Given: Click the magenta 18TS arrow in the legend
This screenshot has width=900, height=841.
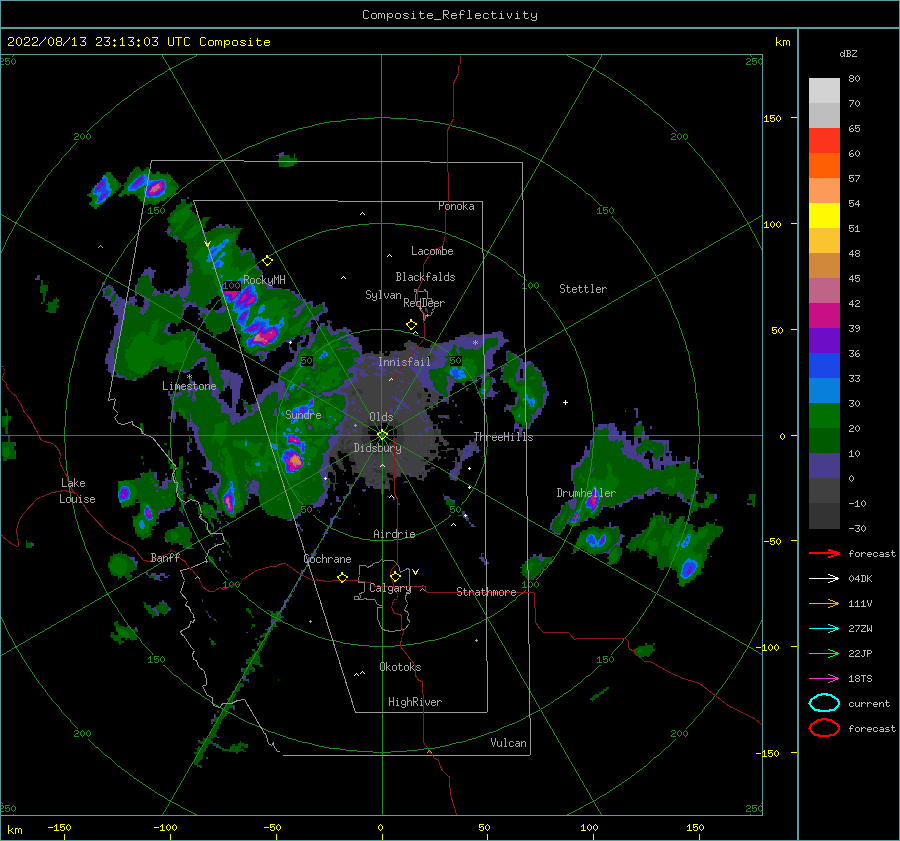Looking at the screenshot, I should [x=824, y=679].
